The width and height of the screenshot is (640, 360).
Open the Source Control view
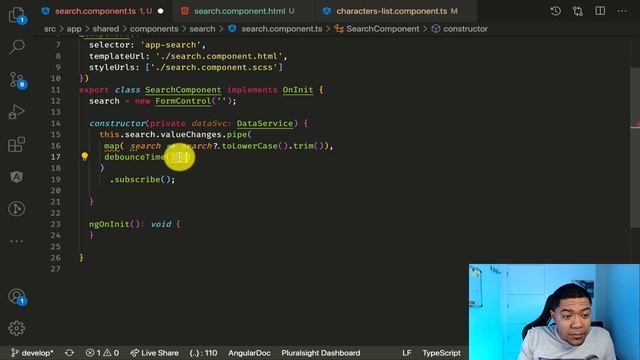pos(16,80)
